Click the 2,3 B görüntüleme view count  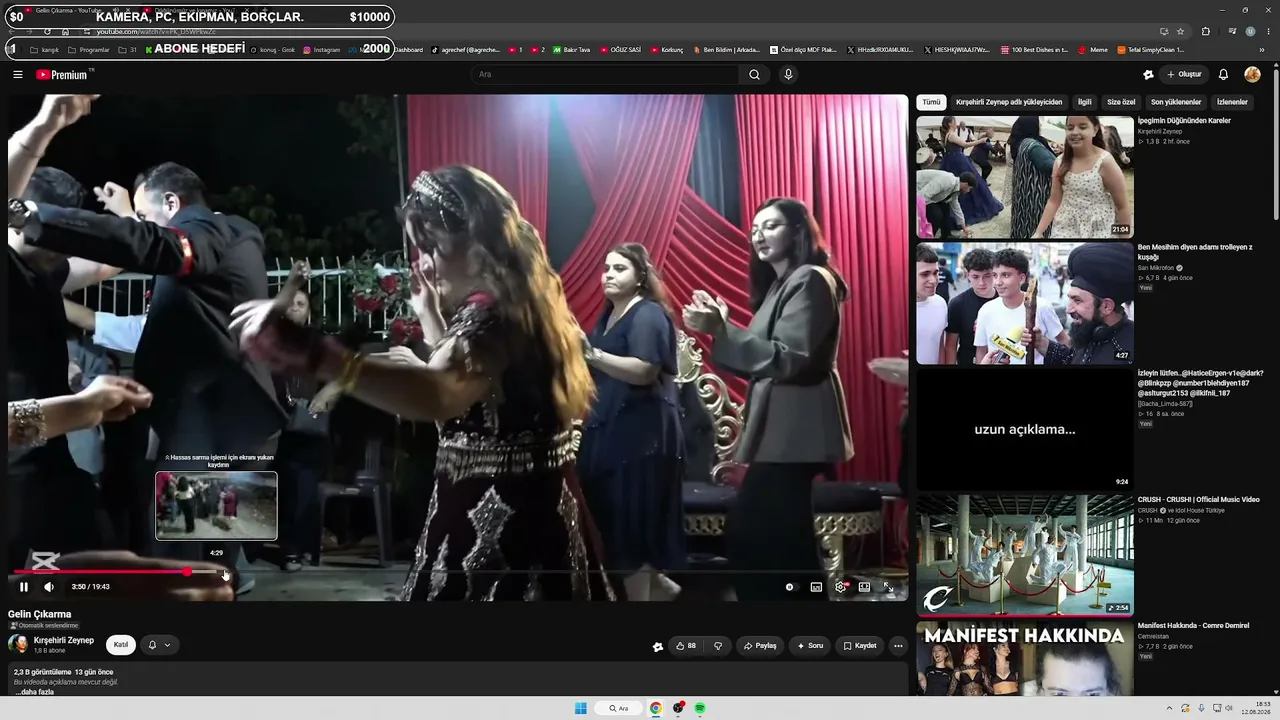[x=43, y=672]
